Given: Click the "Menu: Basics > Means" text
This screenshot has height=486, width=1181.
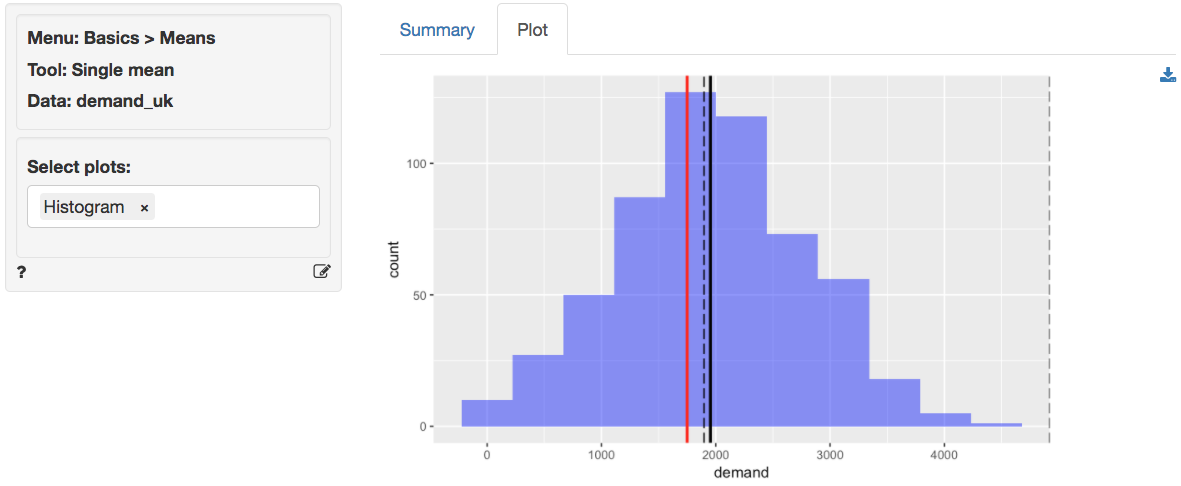Looking at the screenshot, I should [121, 39].
